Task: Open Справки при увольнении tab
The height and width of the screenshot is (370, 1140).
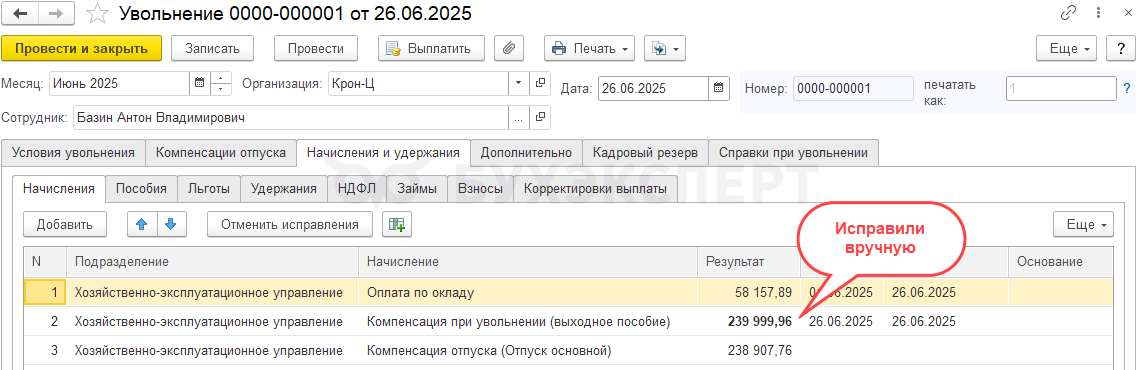Action: 793,153
